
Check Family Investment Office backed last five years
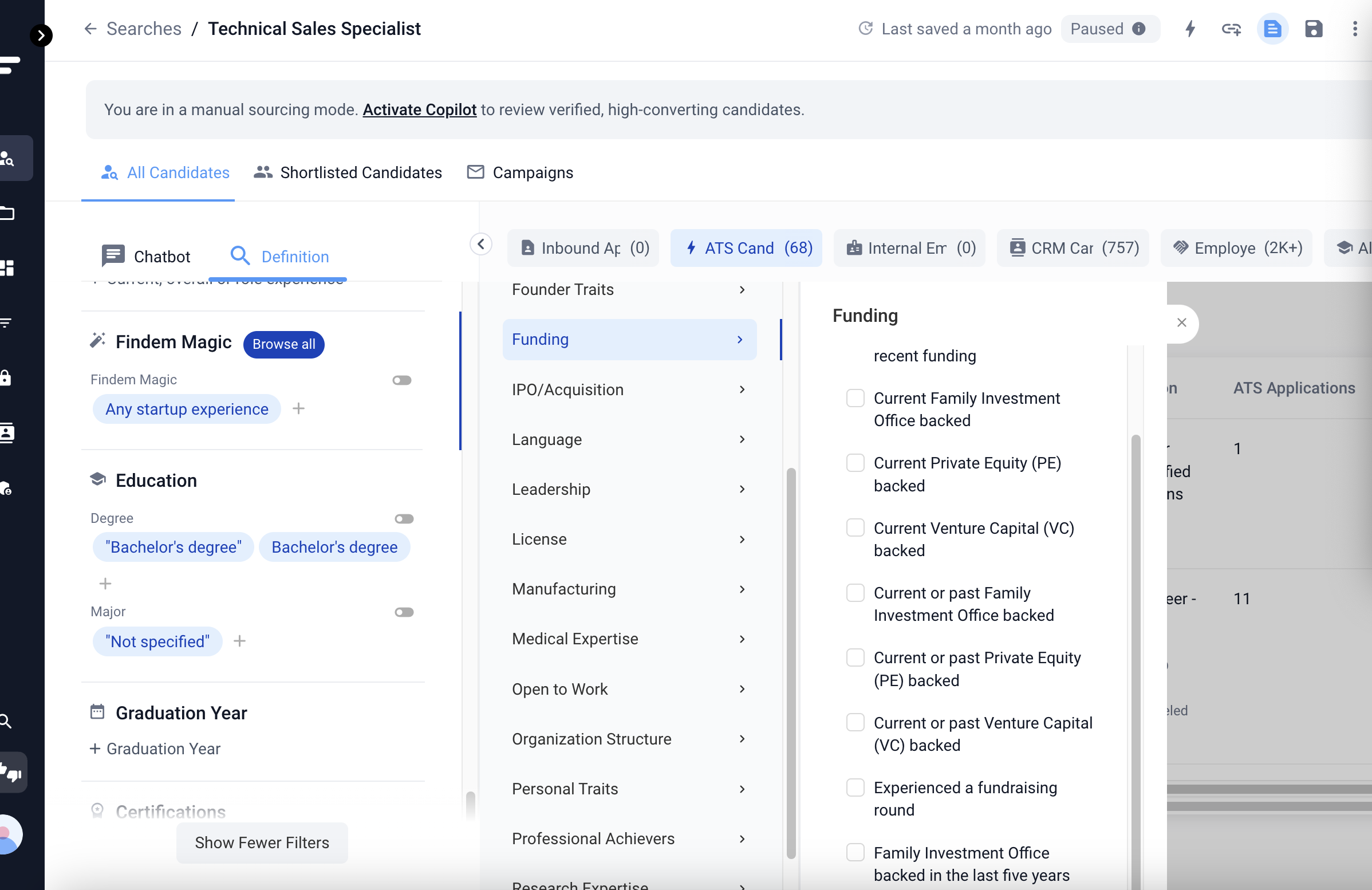tap(855, 853)
